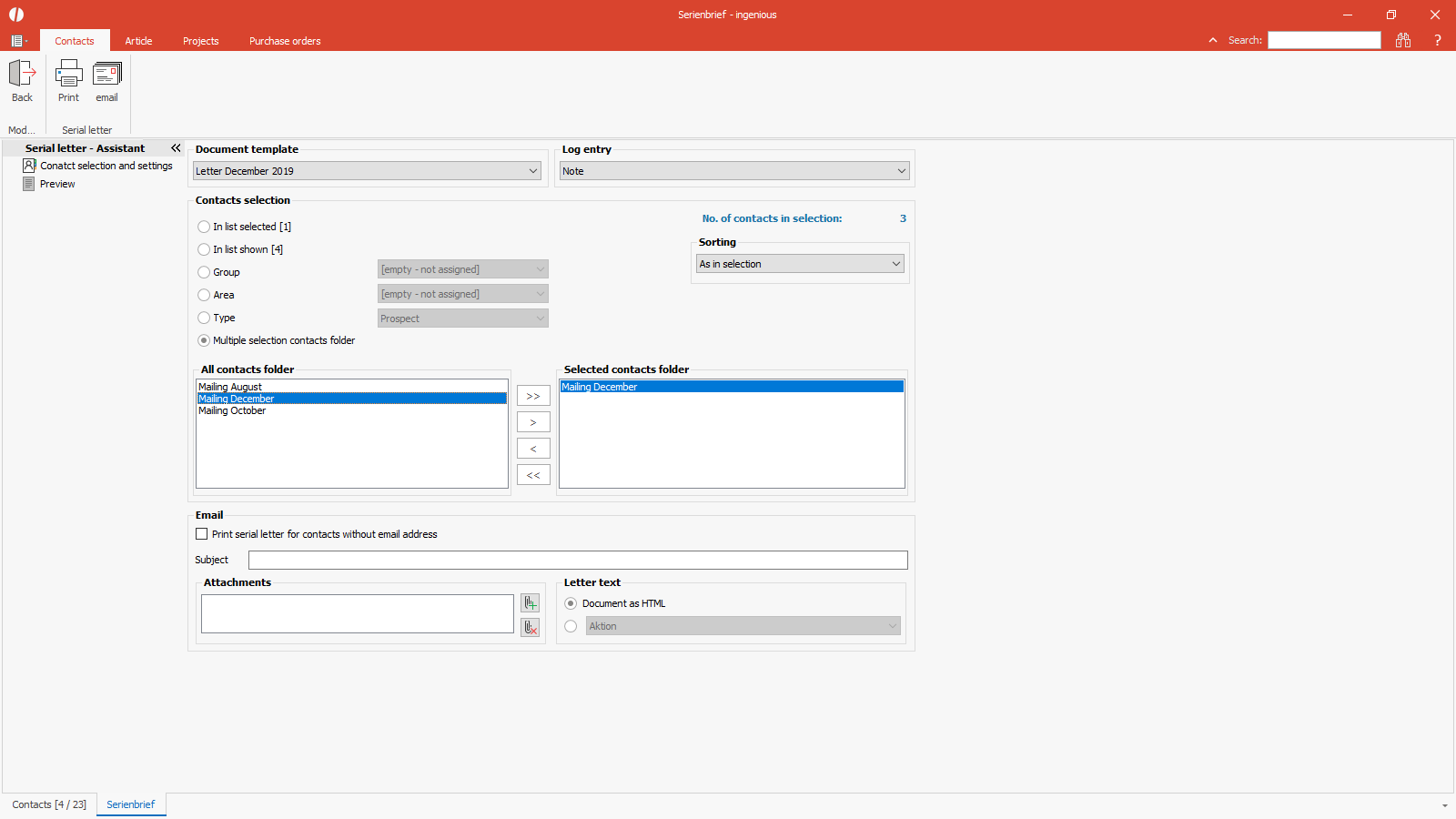
Task: Open the Purchase orders tab
Action: point(285,41)
